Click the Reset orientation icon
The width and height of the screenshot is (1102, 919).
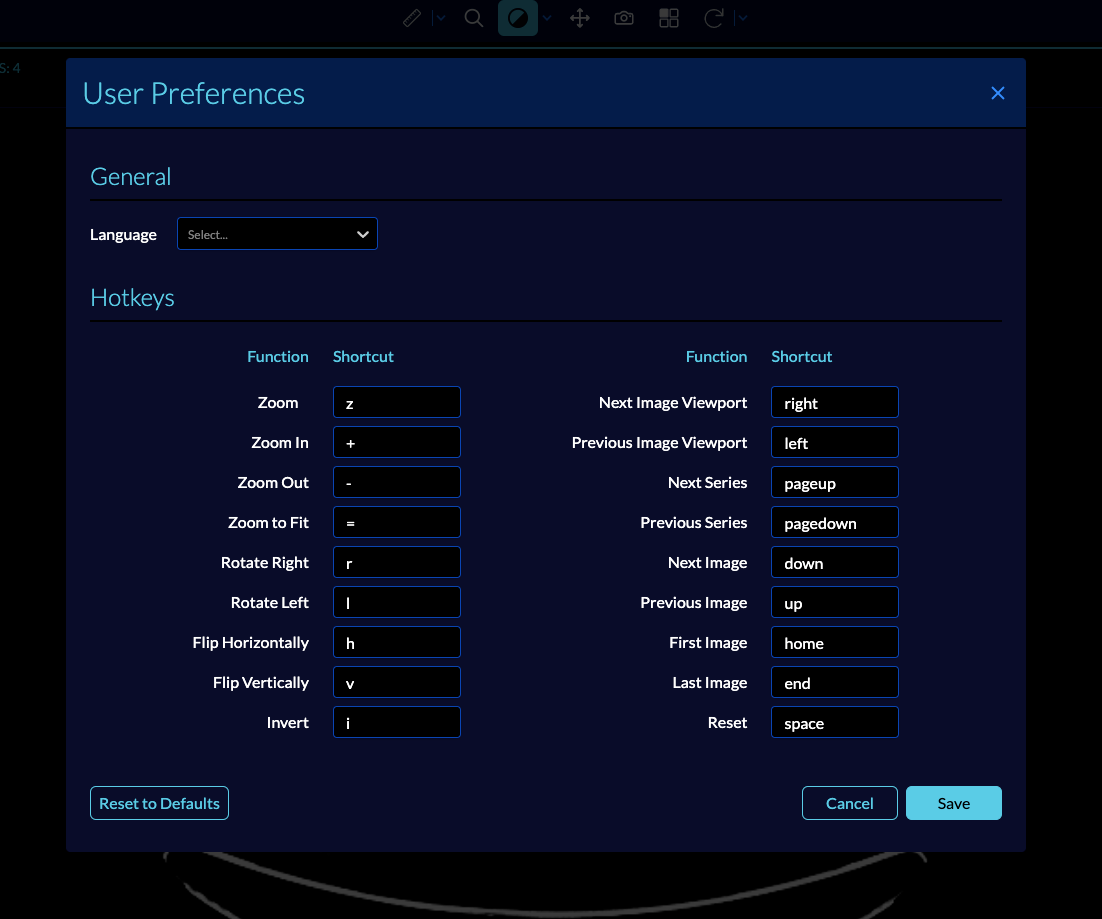[713, 17]
